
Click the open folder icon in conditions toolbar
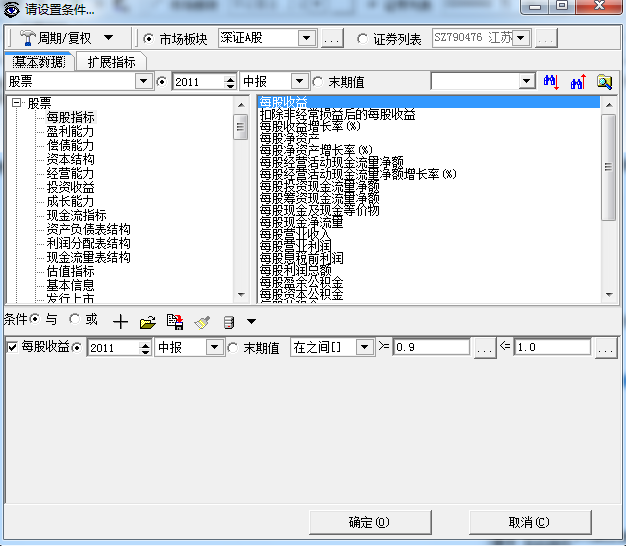tap(147, 321)
